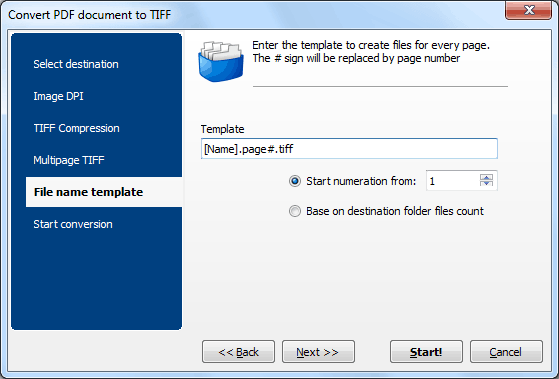
Task: Click the blue file box icon
Action: coord(221,61)
